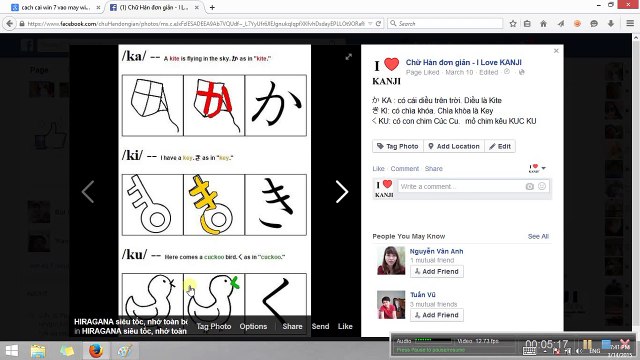Show the next photo with right arrow

pos(342,191)
